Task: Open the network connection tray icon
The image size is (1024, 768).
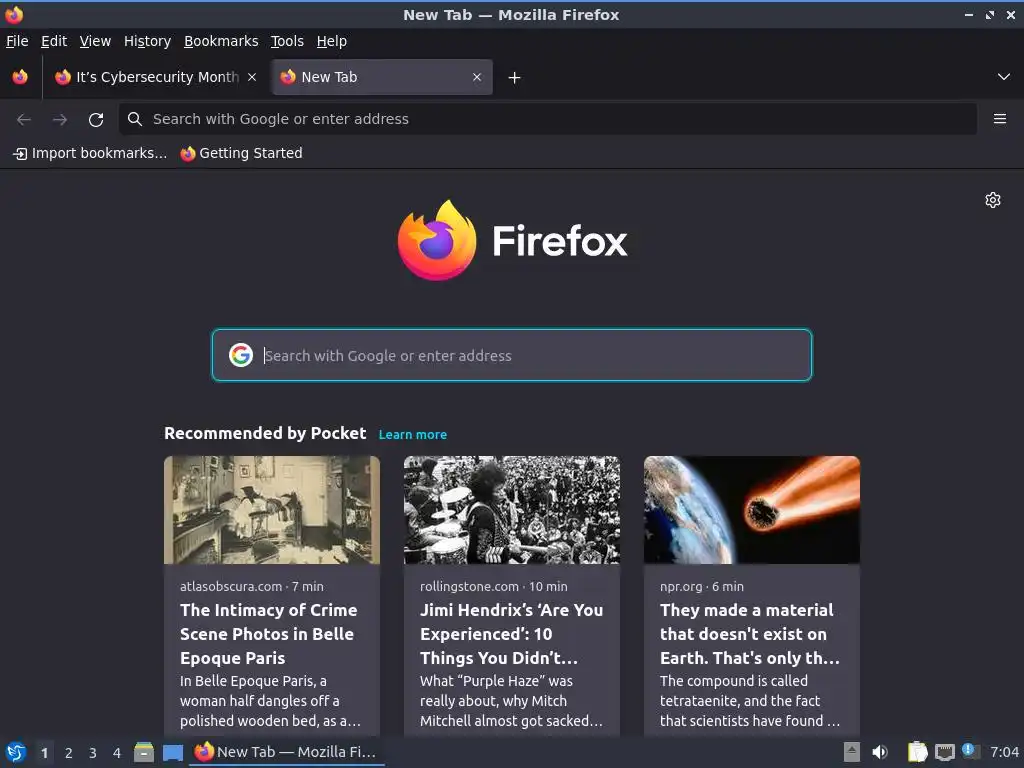Action: pyautogui.click(x=944, y=753)
